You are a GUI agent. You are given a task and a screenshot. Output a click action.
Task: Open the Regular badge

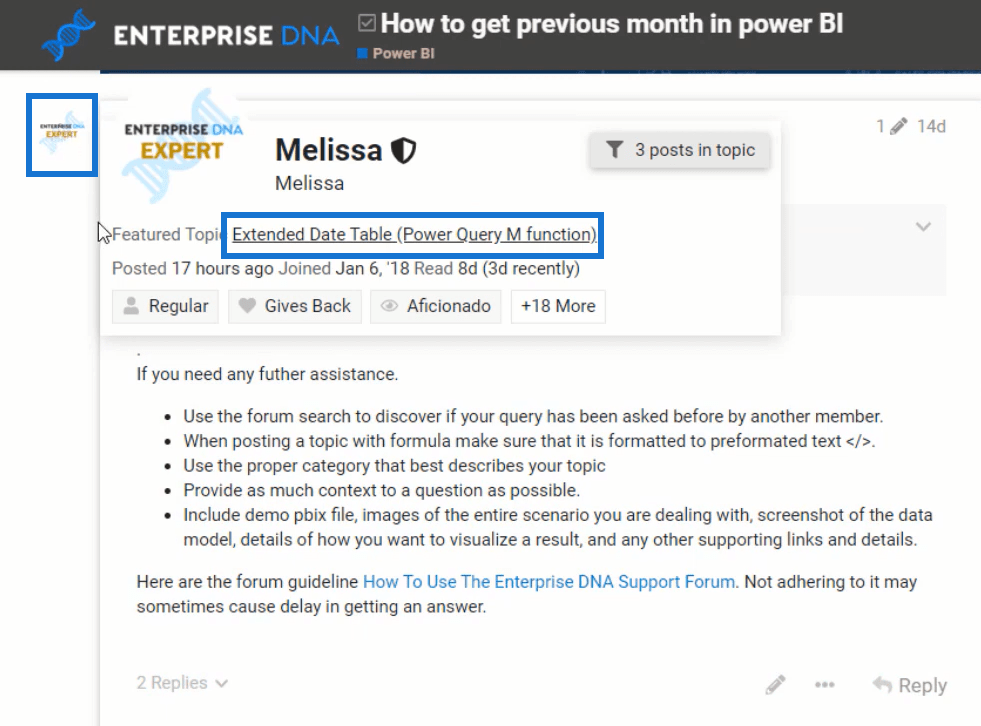(165, 306)
